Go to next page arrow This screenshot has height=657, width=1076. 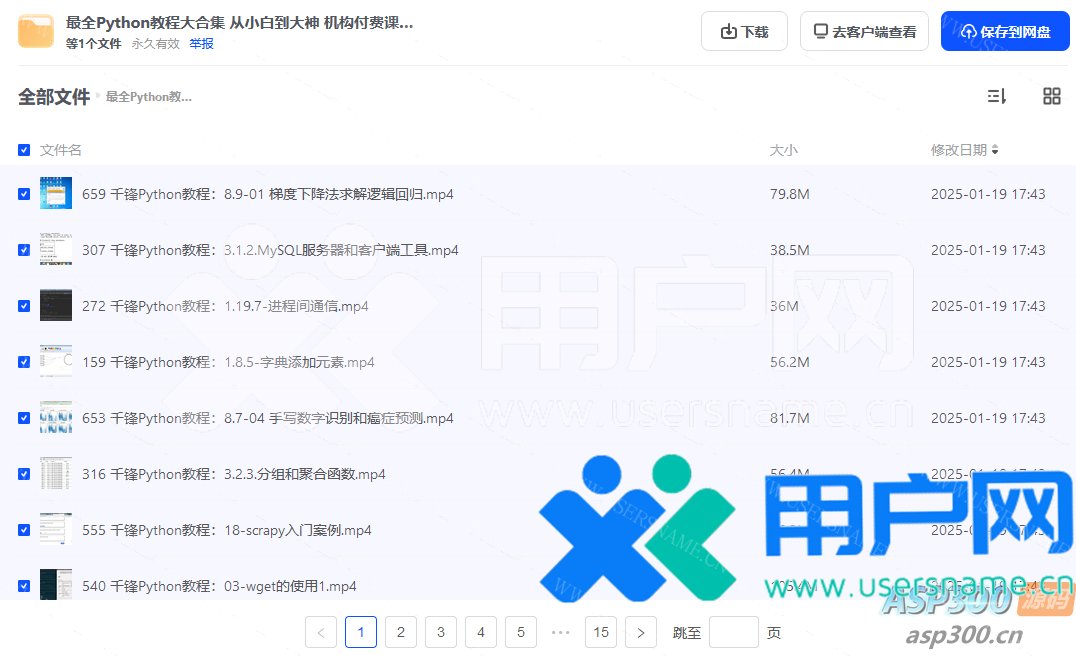point(640,632)
